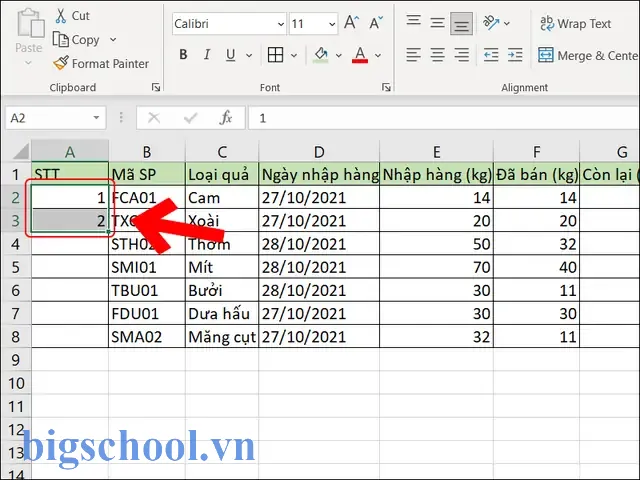Open the Copy options arrow
The image size is (640, 480).
pos(113,40)
